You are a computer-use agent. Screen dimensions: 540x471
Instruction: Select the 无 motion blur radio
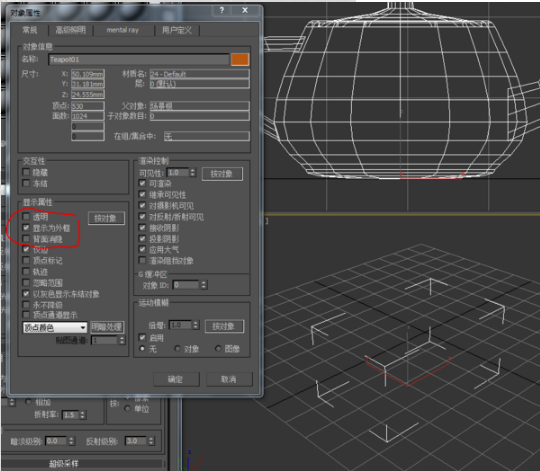[x=142, y=349]
